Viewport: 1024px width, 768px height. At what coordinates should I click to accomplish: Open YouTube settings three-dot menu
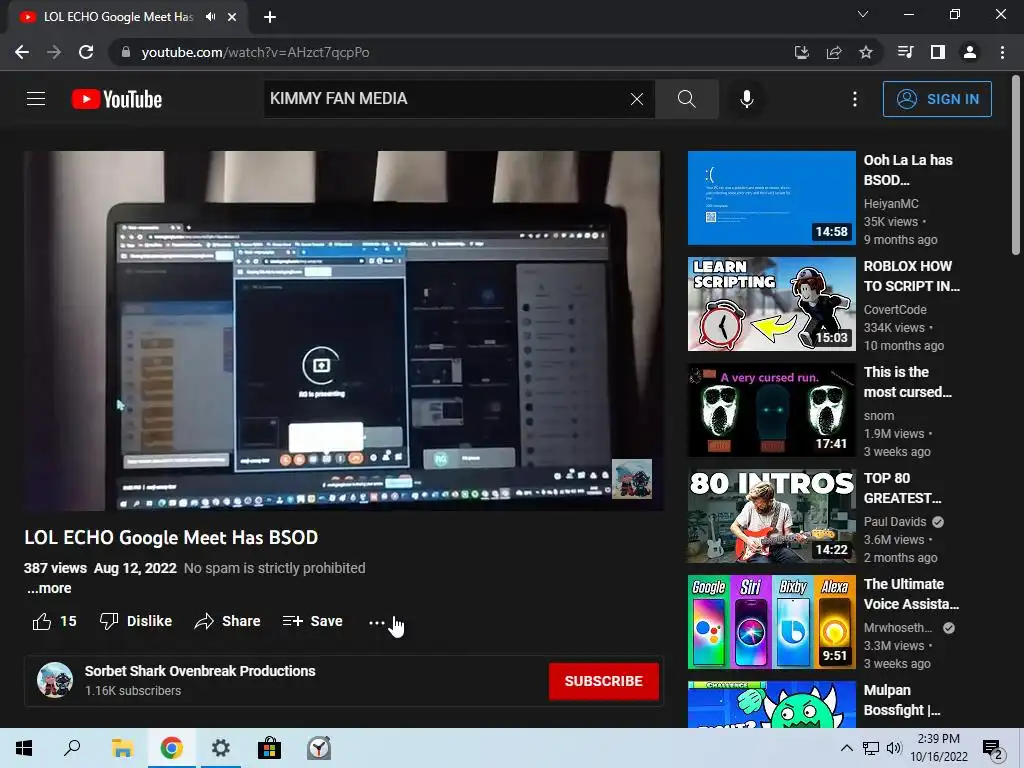click(855, 99)
